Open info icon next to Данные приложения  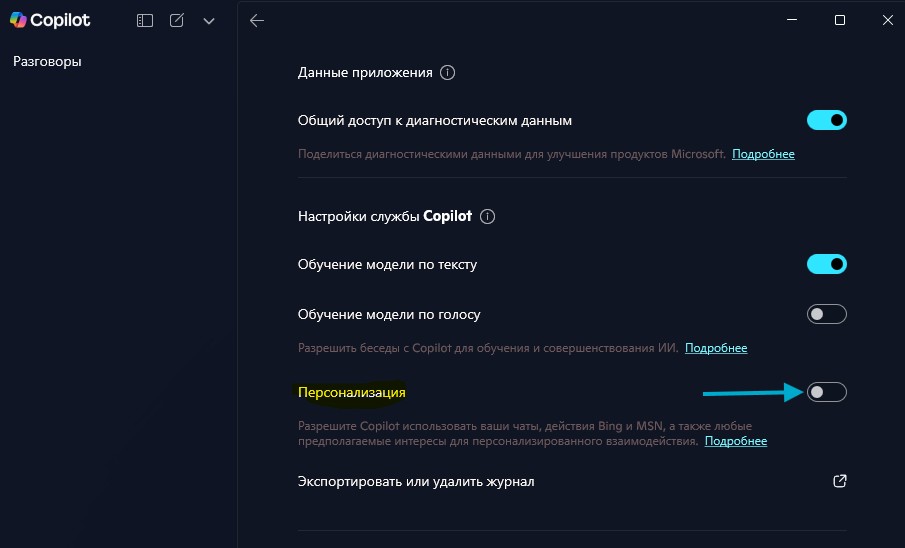[x=447, y=73]
